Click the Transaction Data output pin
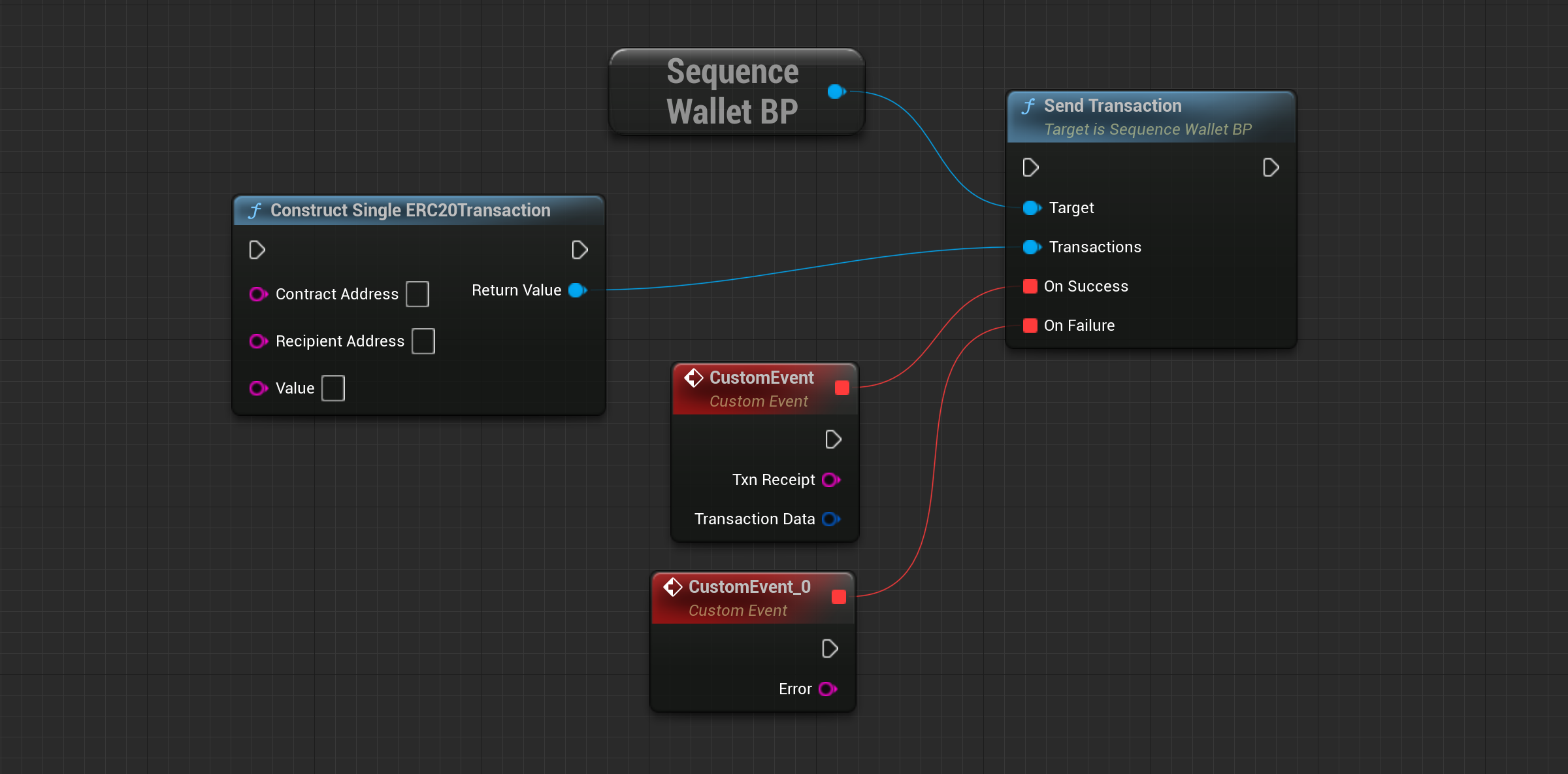The height and width of the screenshot is (774, 1568). (830, 519)
